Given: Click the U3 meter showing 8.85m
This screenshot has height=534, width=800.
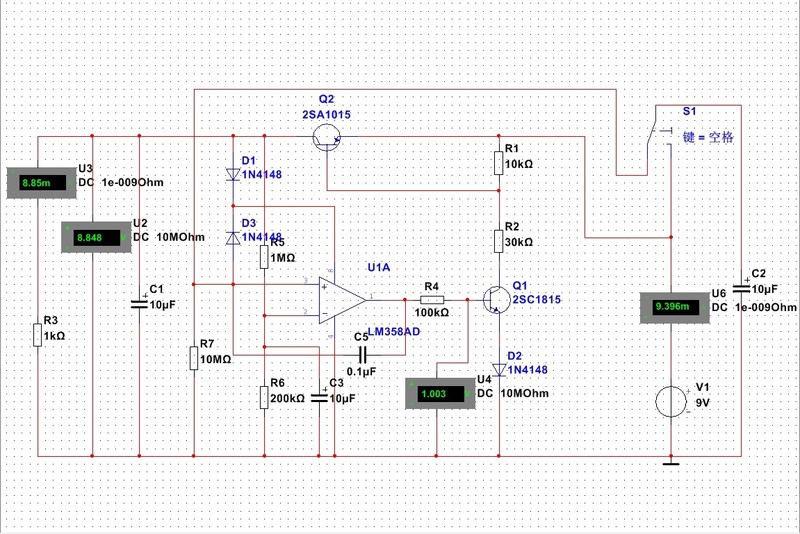Looking at the screenshot, I should pyautogui.click(x=38, y=183).
